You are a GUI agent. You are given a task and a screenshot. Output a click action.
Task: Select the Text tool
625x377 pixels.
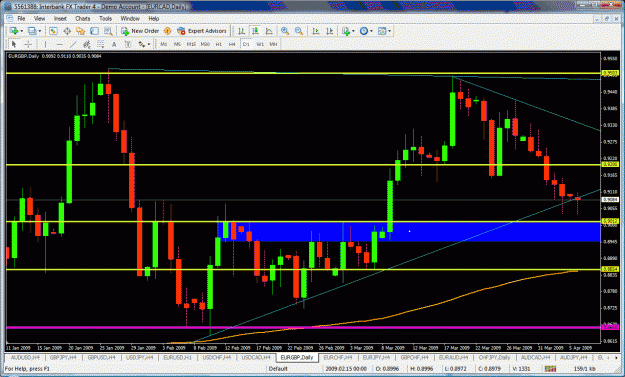114,44
